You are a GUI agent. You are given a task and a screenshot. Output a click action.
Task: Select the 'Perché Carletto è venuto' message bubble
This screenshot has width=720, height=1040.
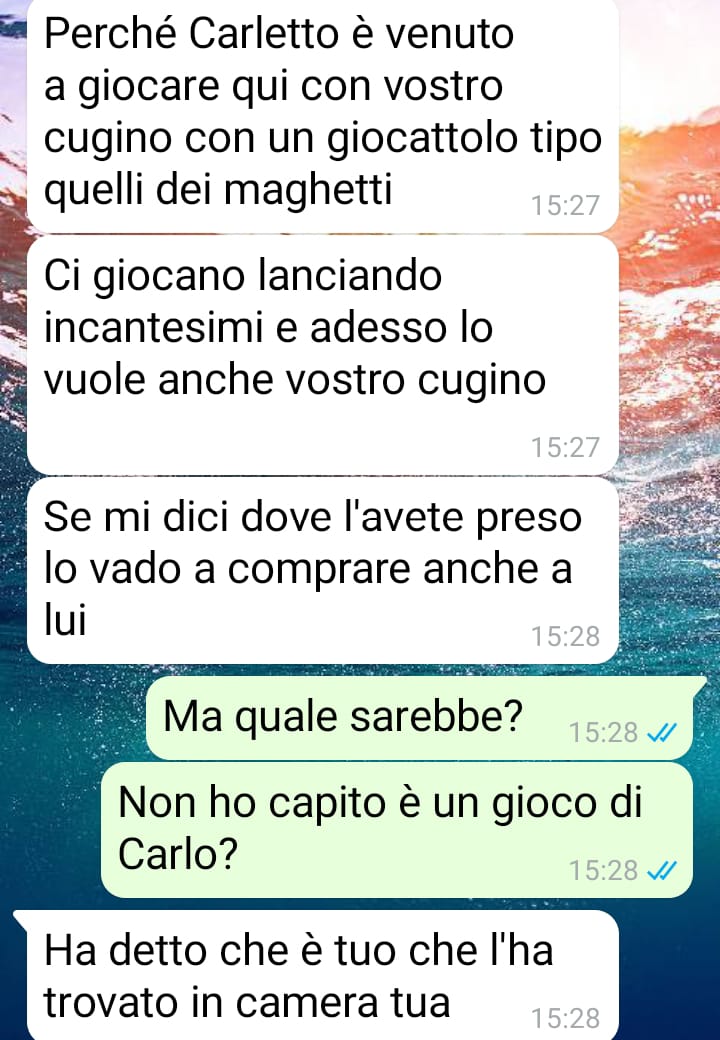coord(323,115)
